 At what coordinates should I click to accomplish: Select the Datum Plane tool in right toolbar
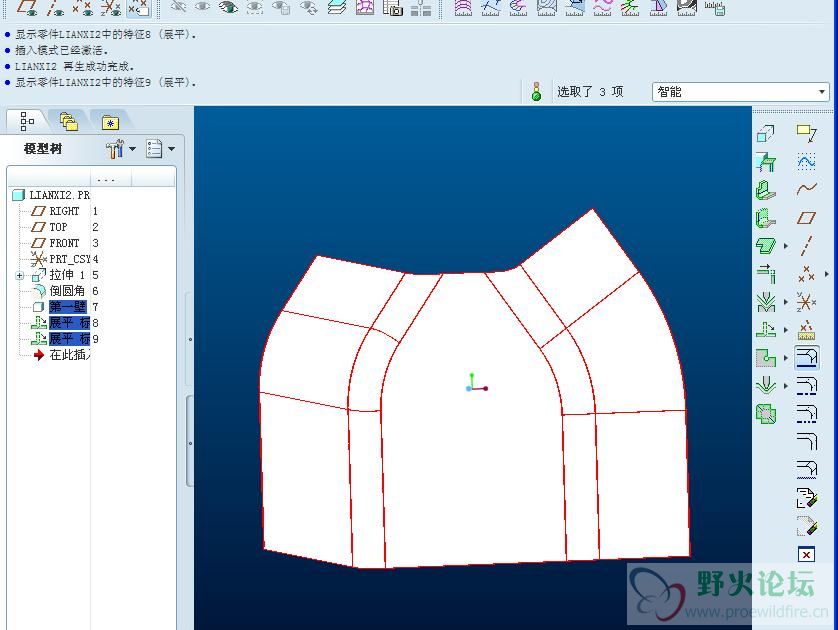click(x=806, y=218)
